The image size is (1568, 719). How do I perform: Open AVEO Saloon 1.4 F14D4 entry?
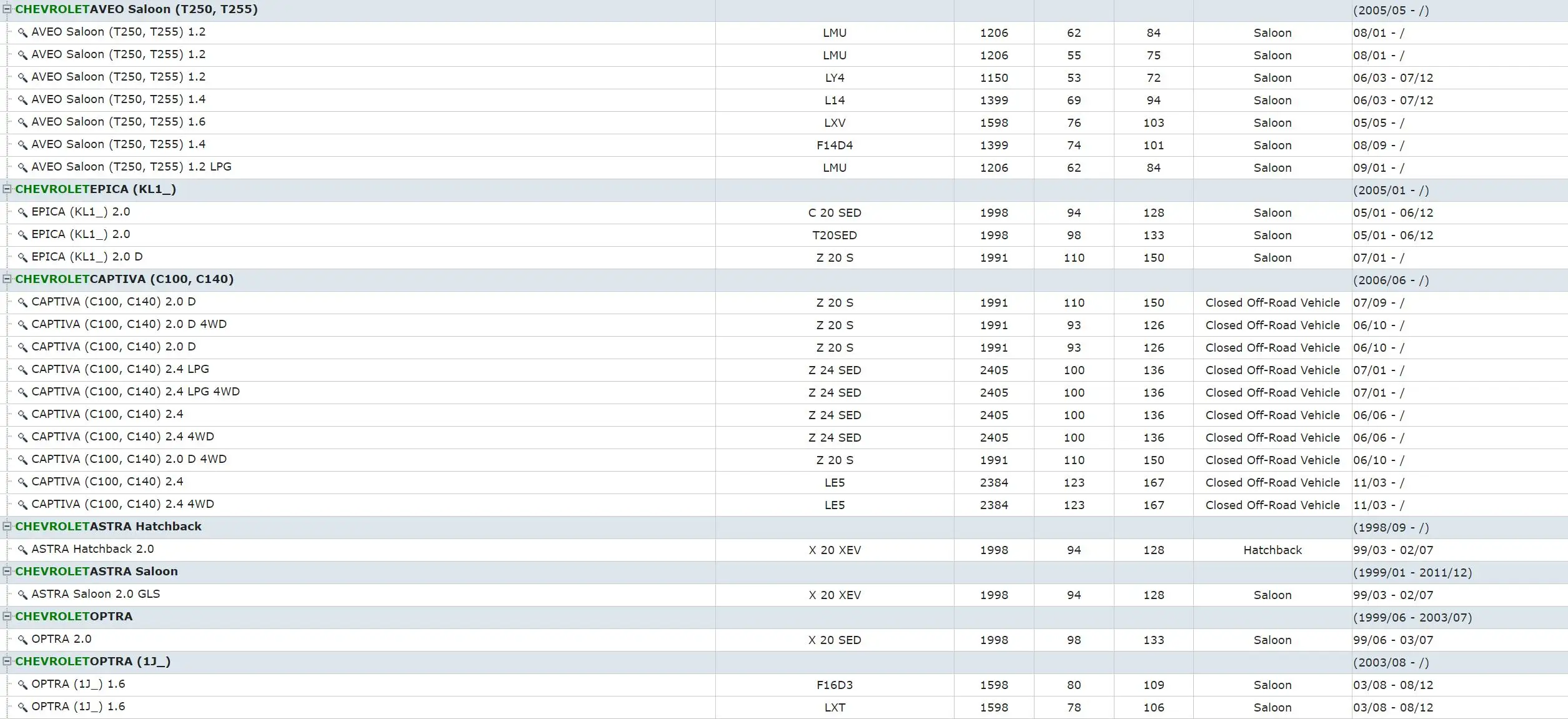point(118,144)
